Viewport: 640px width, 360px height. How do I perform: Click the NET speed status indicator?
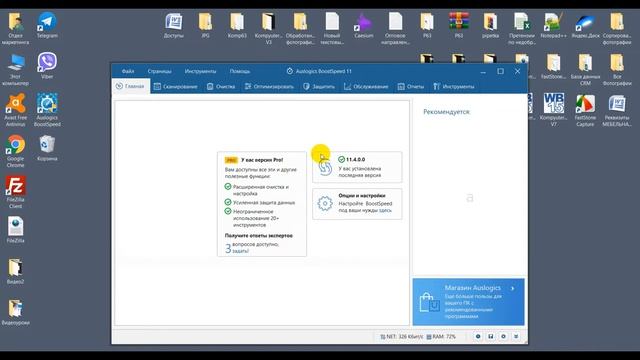click(x=402, y=337)
